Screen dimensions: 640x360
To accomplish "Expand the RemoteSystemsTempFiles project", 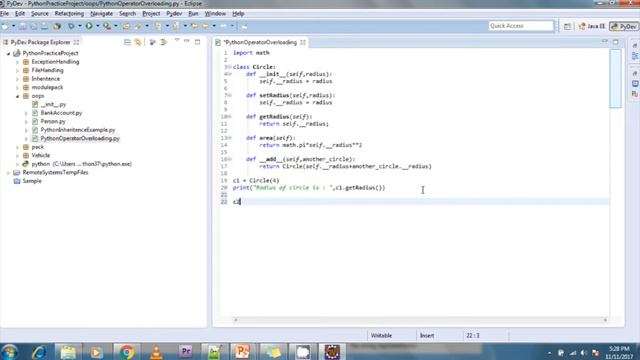I will pos(8,173).
